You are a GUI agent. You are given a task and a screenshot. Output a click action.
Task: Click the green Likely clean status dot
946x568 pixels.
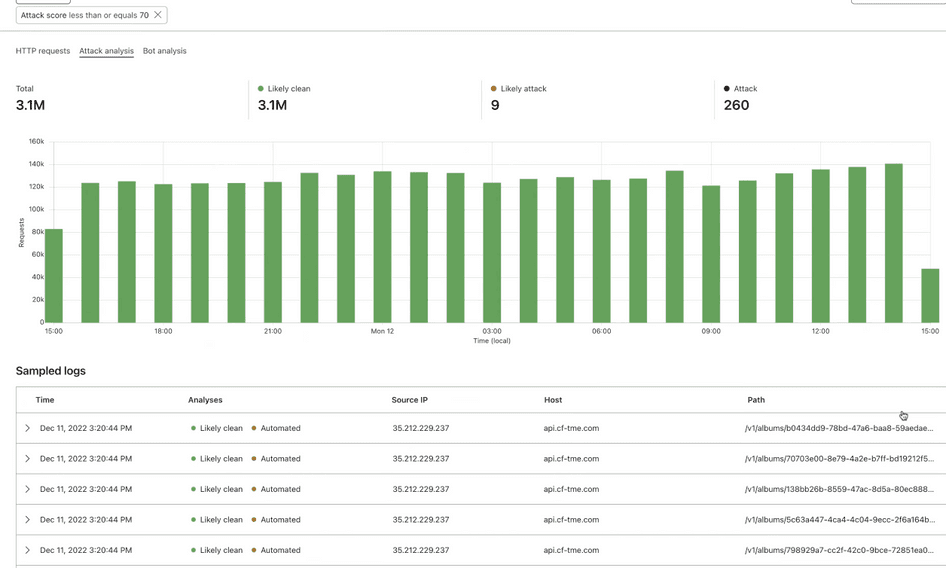(x=261, y=89)
